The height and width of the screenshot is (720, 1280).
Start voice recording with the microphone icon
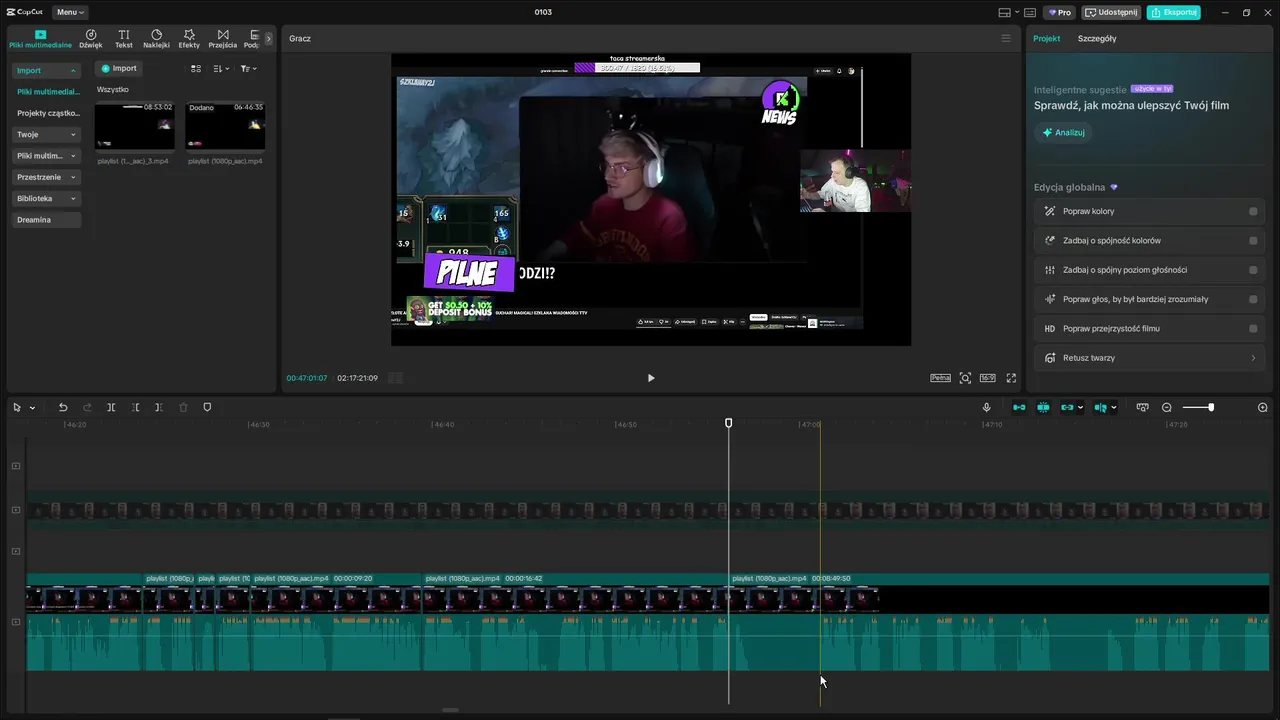(x=987, y=407)
